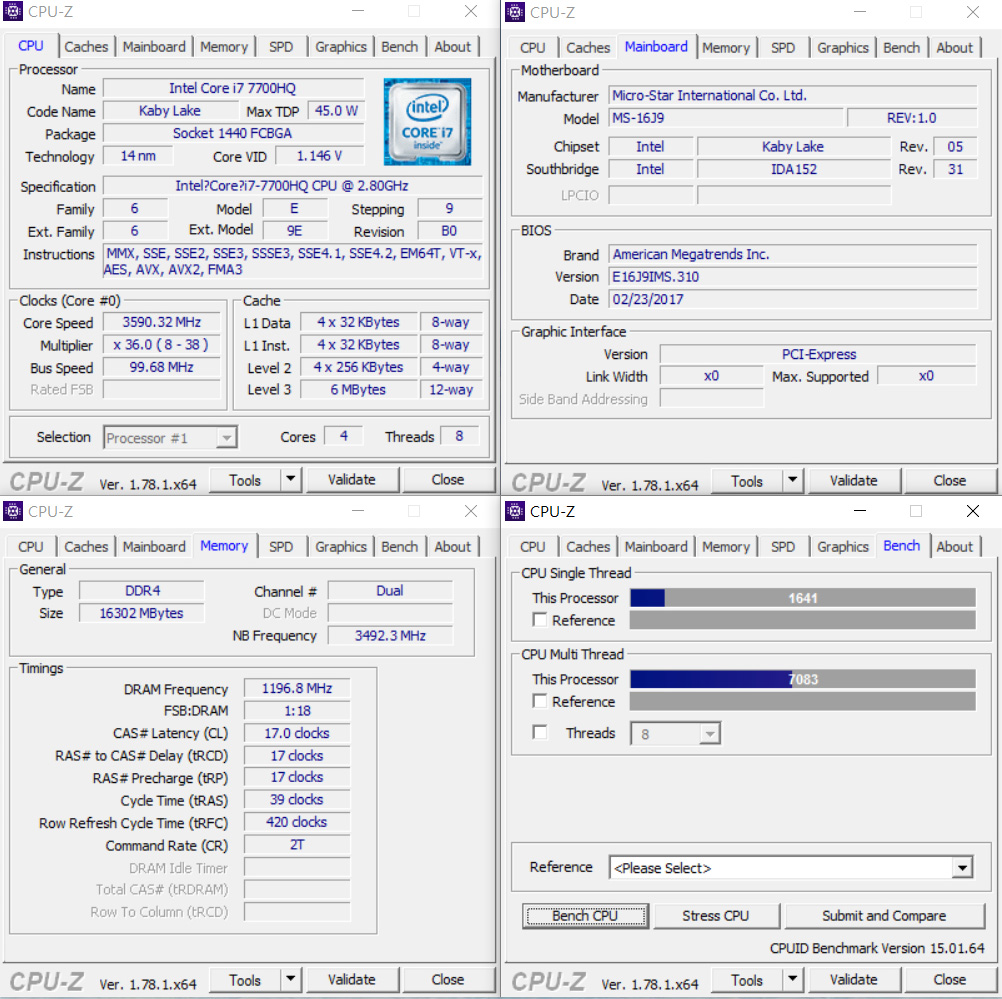Tick the Threads checkbox
The image size is (1002, 999).
[541, 733]
